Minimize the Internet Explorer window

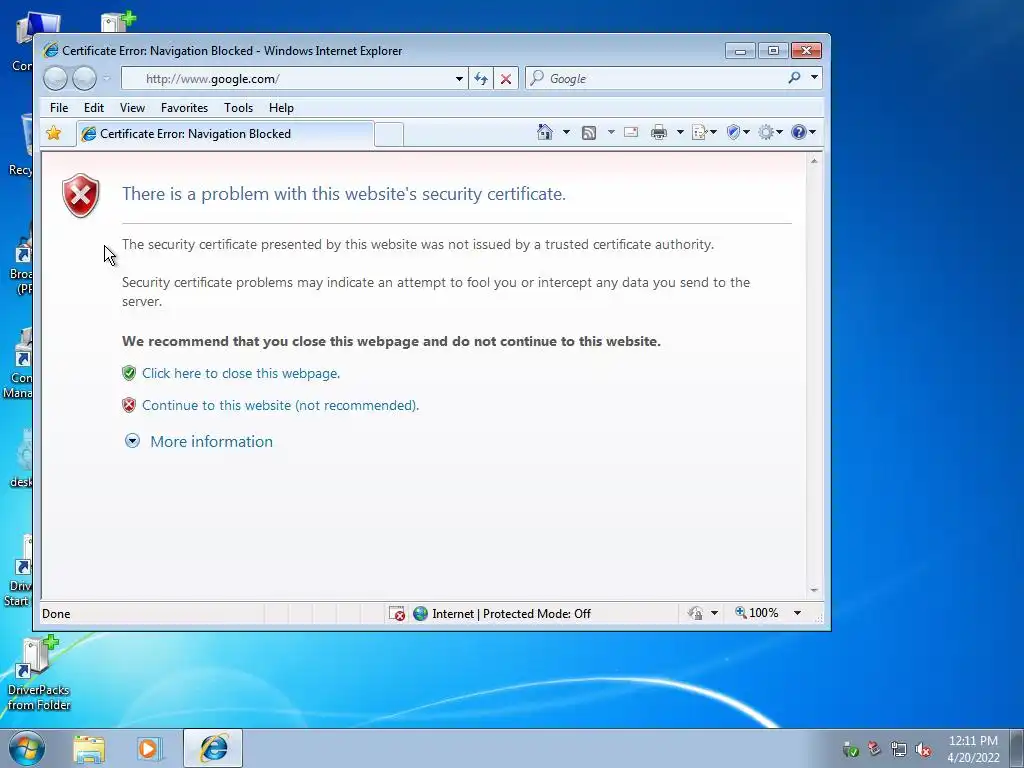(740, 51)
